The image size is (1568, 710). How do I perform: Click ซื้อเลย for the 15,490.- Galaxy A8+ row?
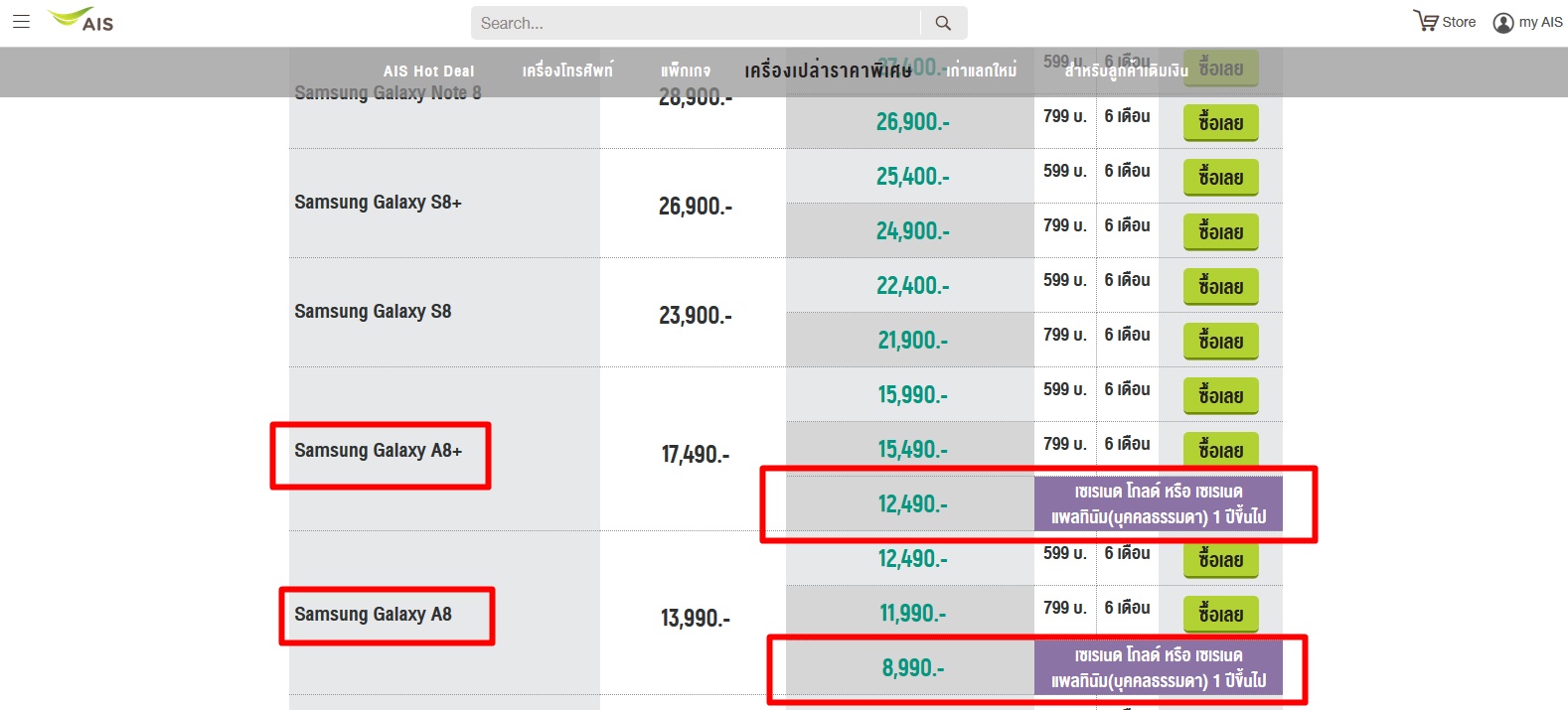pos(1220,449)
